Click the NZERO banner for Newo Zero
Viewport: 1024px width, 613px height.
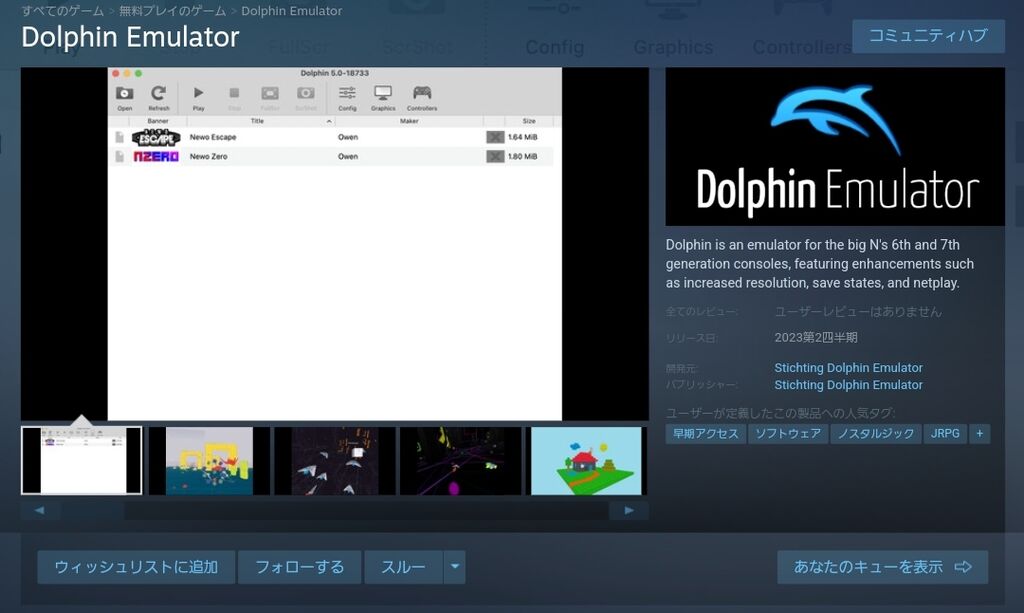[158, 156]
